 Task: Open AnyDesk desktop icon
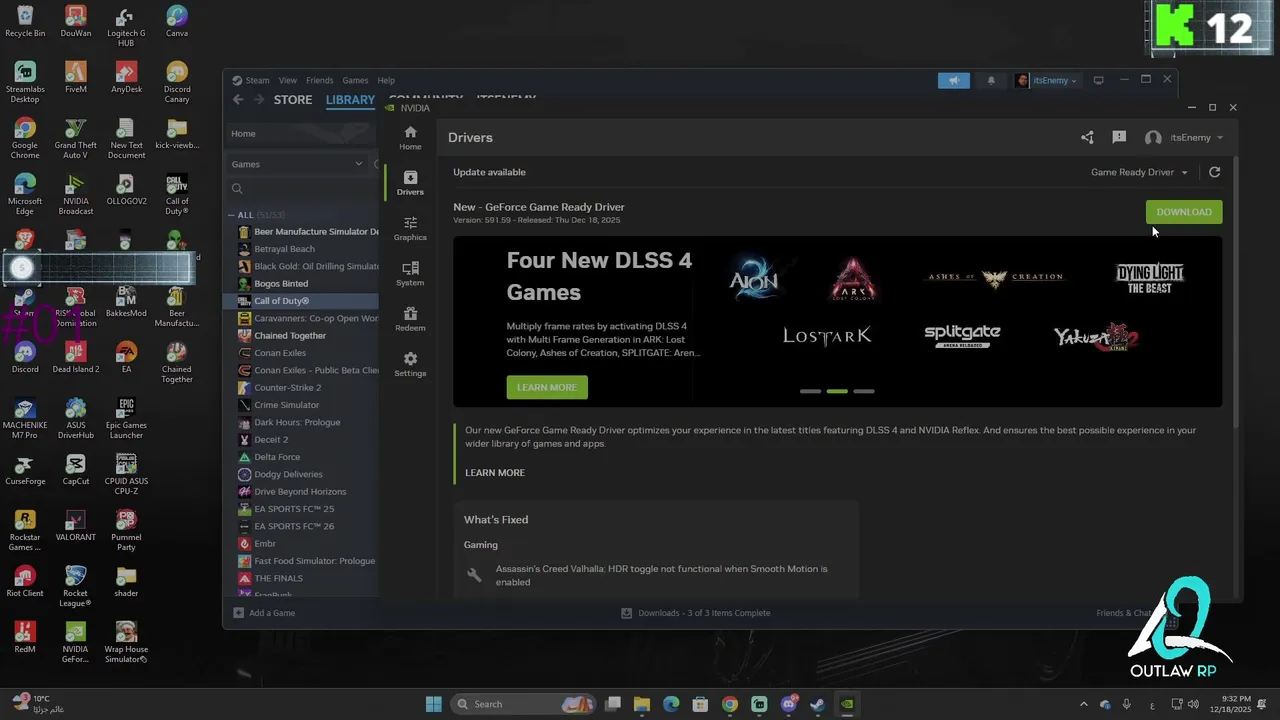[x=126, y=77]
